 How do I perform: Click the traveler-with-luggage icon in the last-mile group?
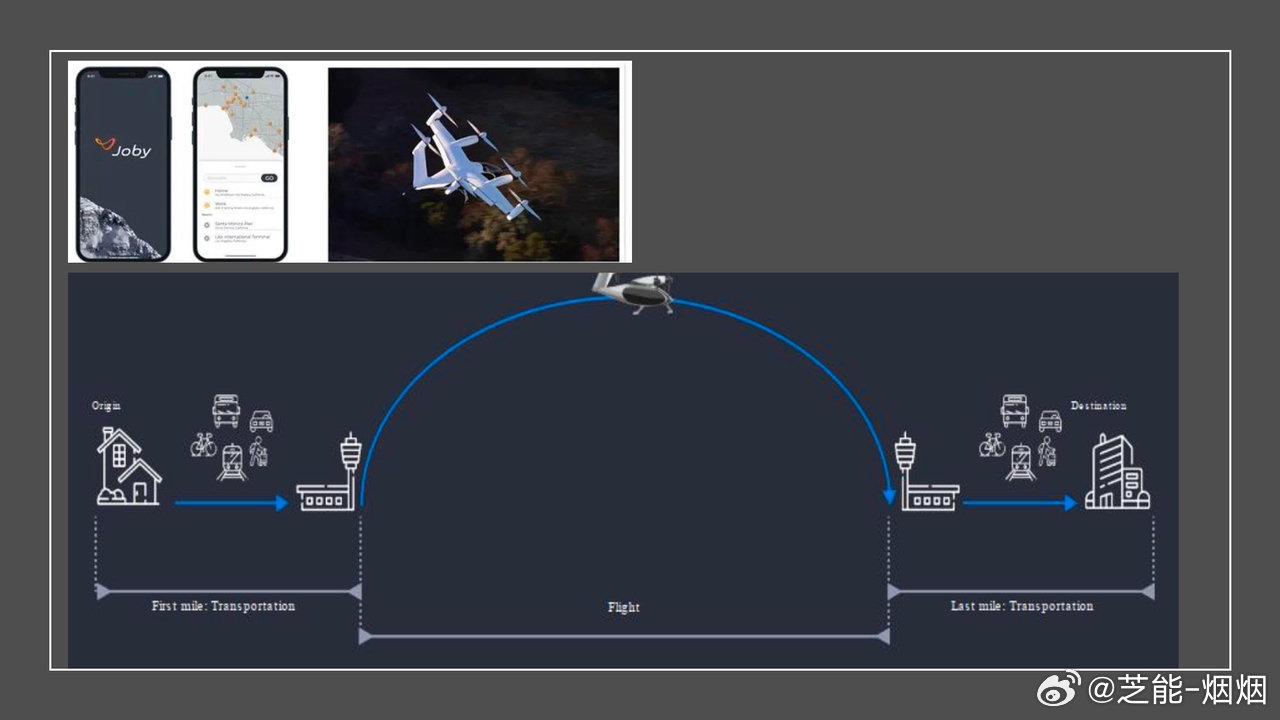(x=1047, y=452)
